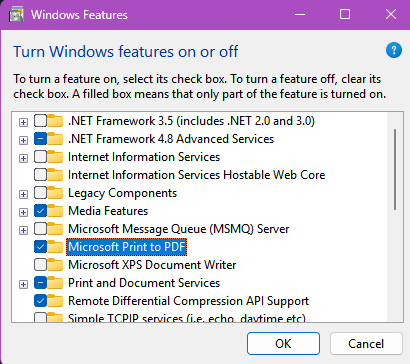Uncheck the Media Features checkbox

tap(40, 211)
